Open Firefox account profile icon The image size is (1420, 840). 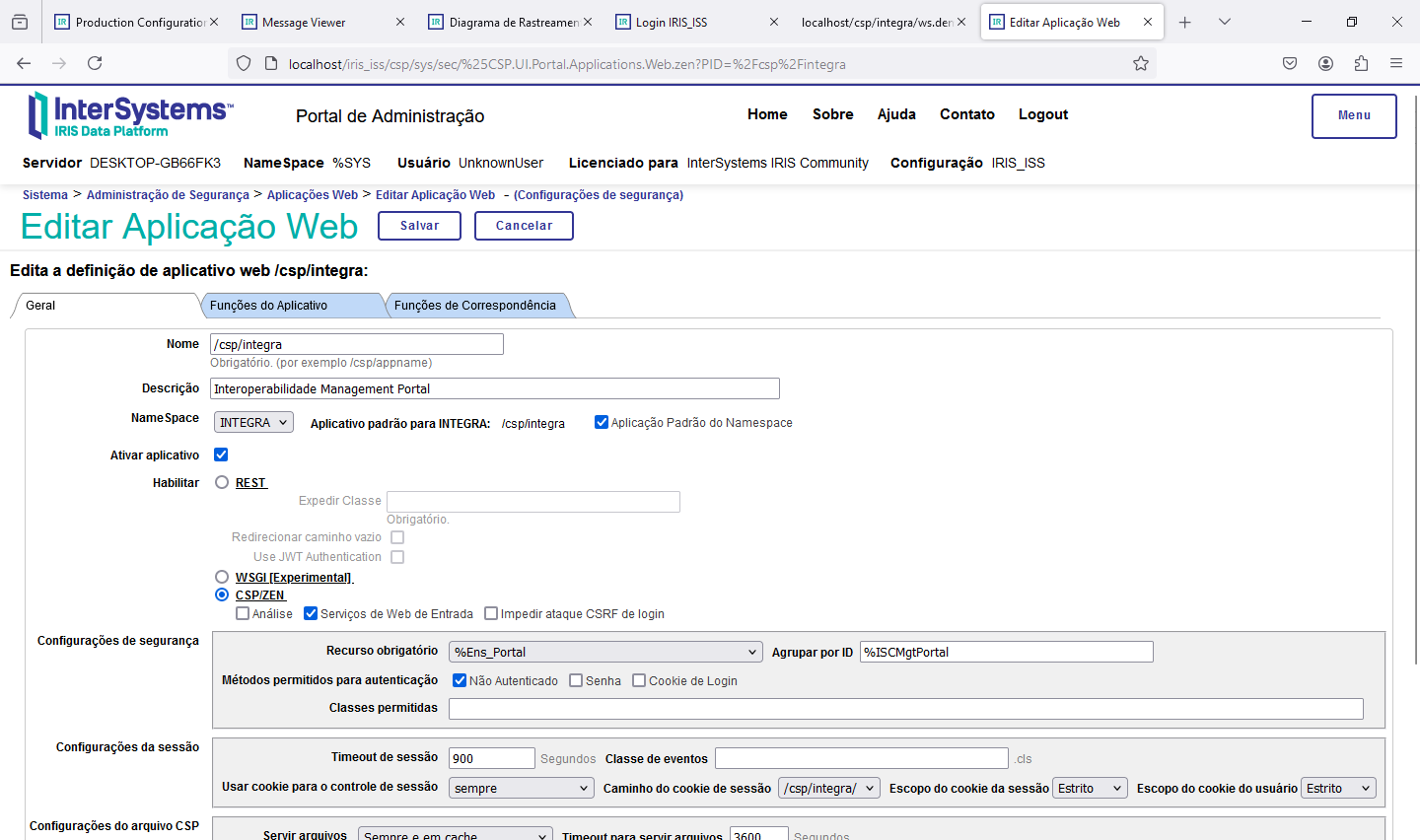tap(1325, 63)
